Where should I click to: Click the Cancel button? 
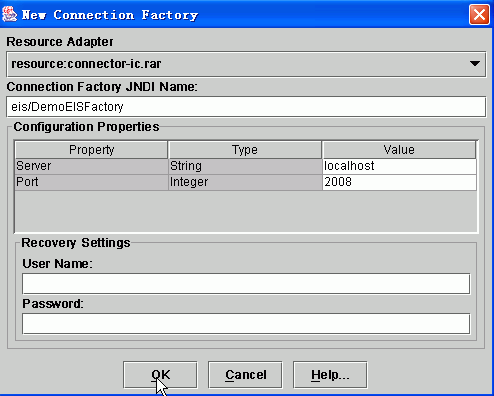pos(245,375)
